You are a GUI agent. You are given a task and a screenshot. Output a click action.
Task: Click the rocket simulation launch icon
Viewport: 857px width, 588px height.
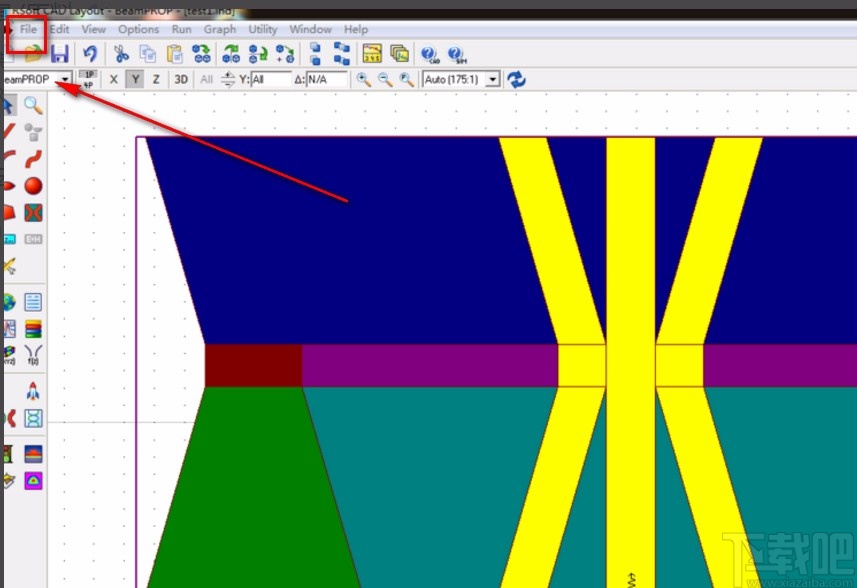33,391
